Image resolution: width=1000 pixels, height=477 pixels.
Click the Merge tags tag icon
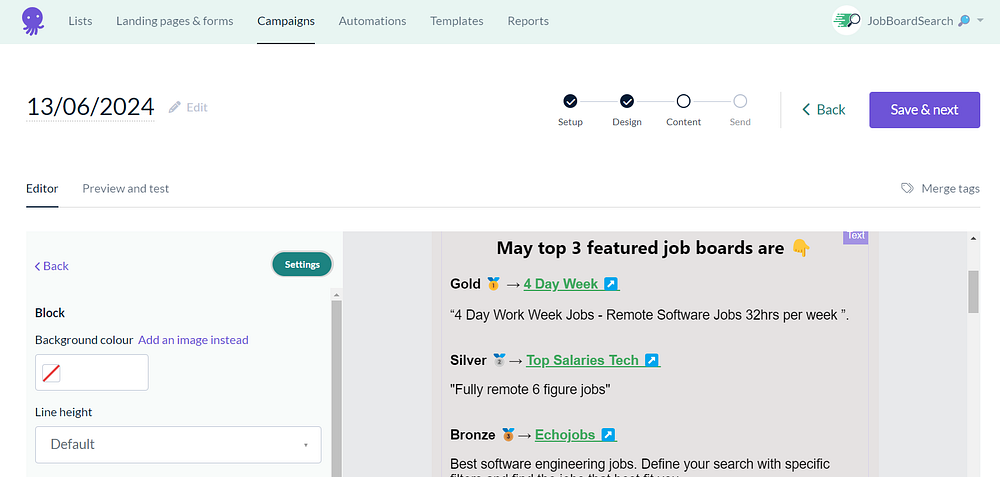tap(907, 188)
